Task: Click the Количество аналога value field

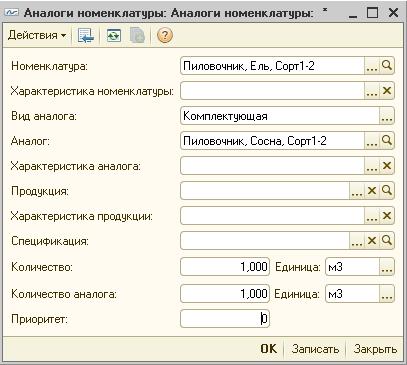Action: (225, 294)
